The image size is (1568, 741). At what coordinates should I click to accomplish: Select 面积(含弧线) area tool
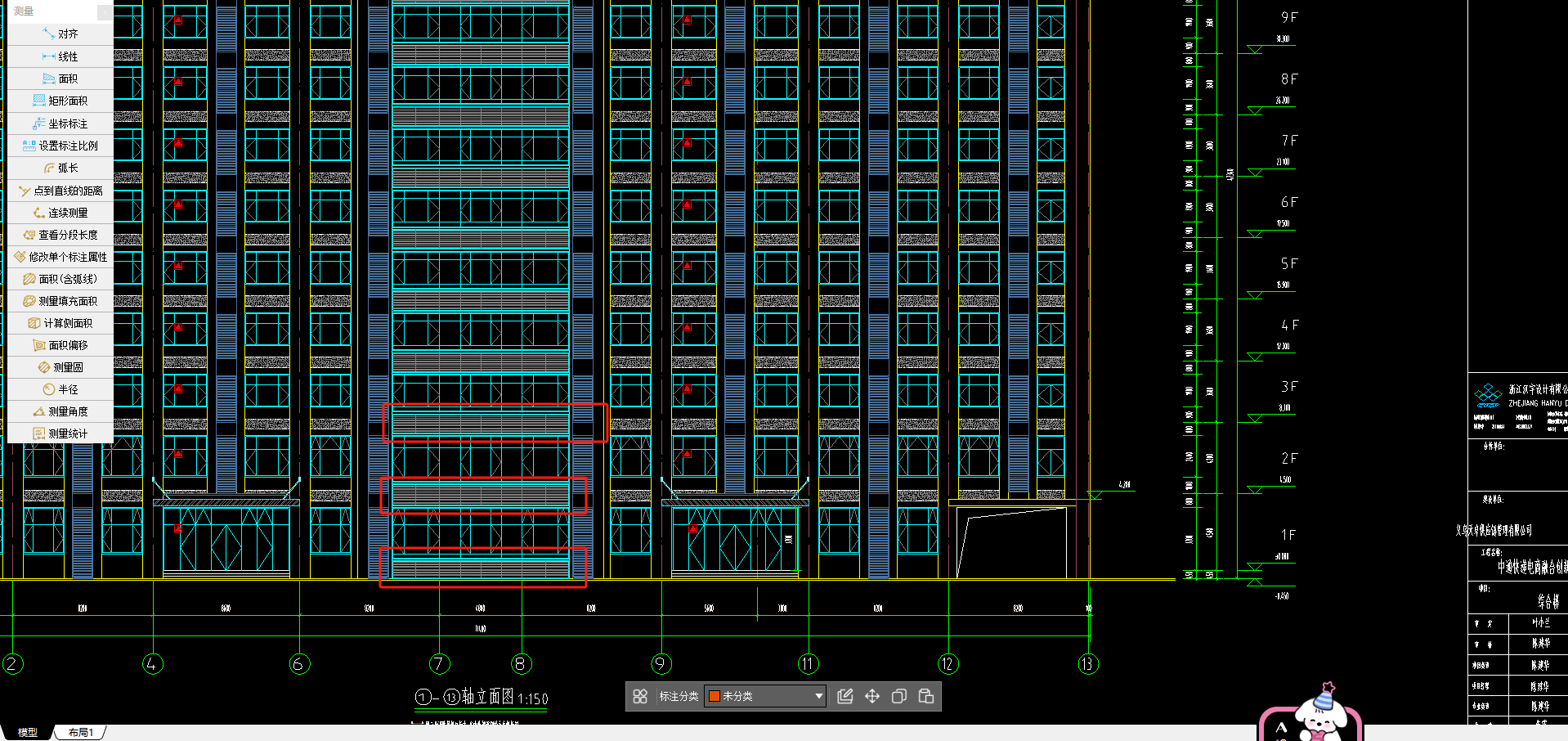(x=60, y=279)
